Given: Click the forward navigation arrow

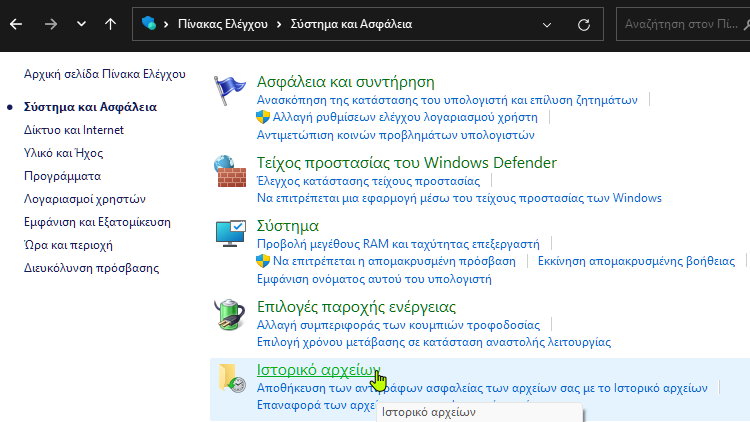Looking at the screenshot, I should pyautogui.click(x=51, y=24).
